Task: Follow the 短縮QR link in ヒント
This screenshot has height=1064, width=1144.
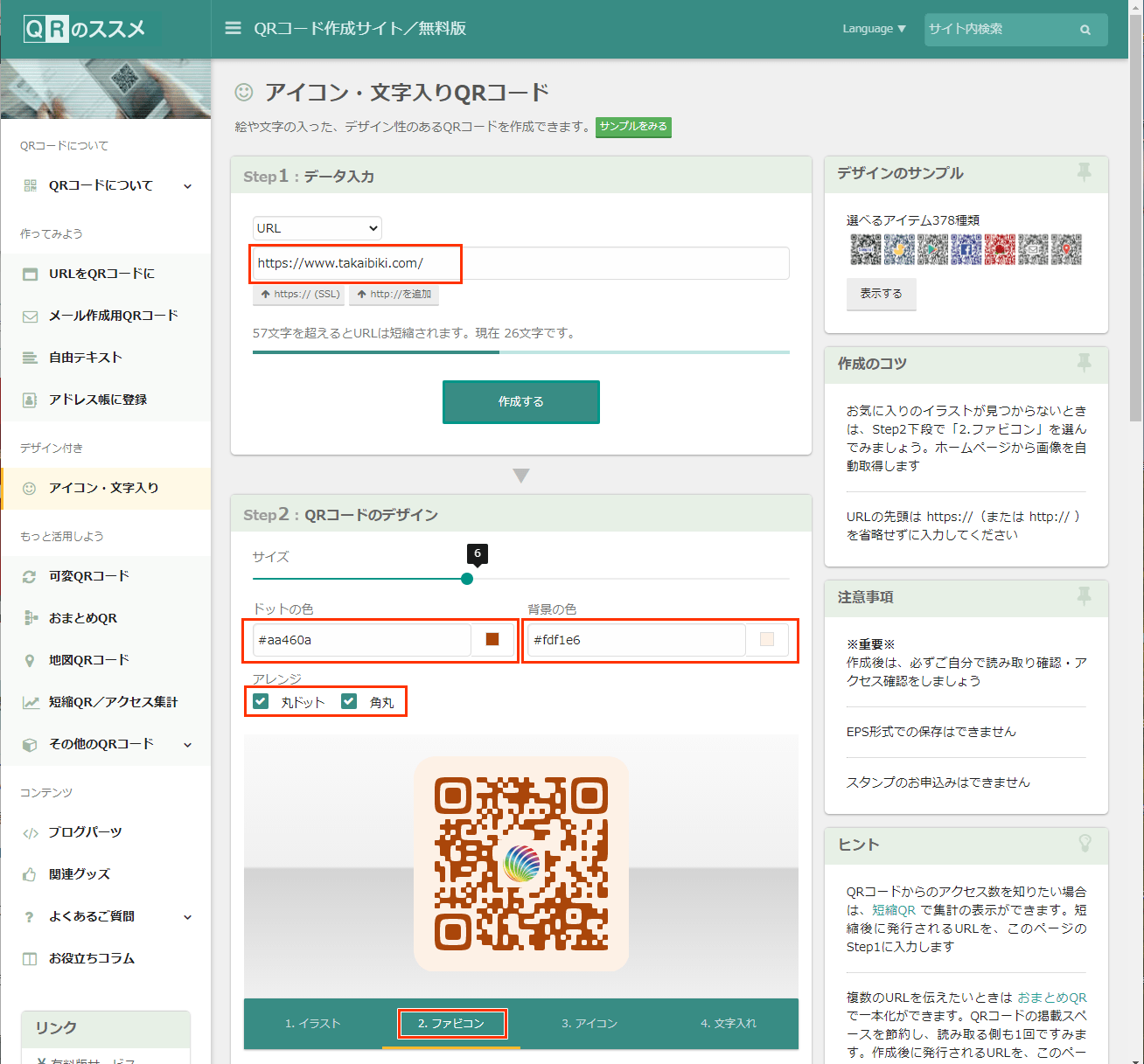Action: tap(894, 910)
